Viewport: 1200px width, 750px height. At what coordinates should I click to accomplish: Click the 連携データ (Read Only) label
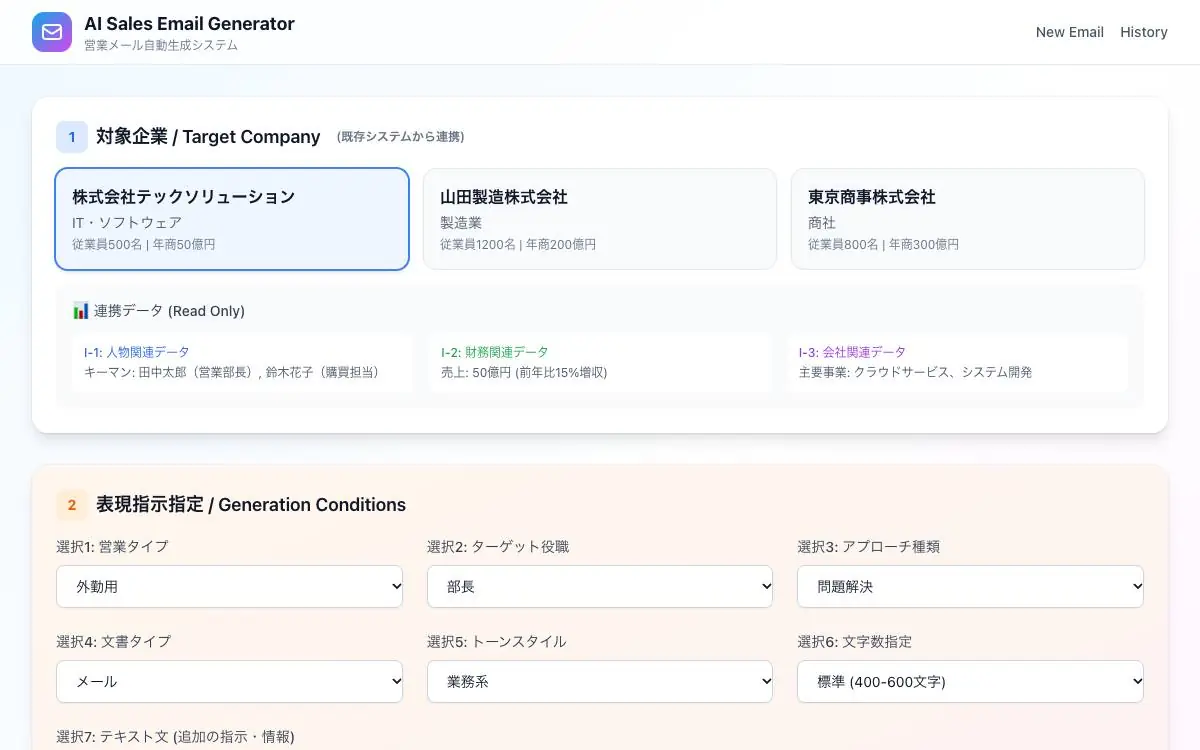169,311
